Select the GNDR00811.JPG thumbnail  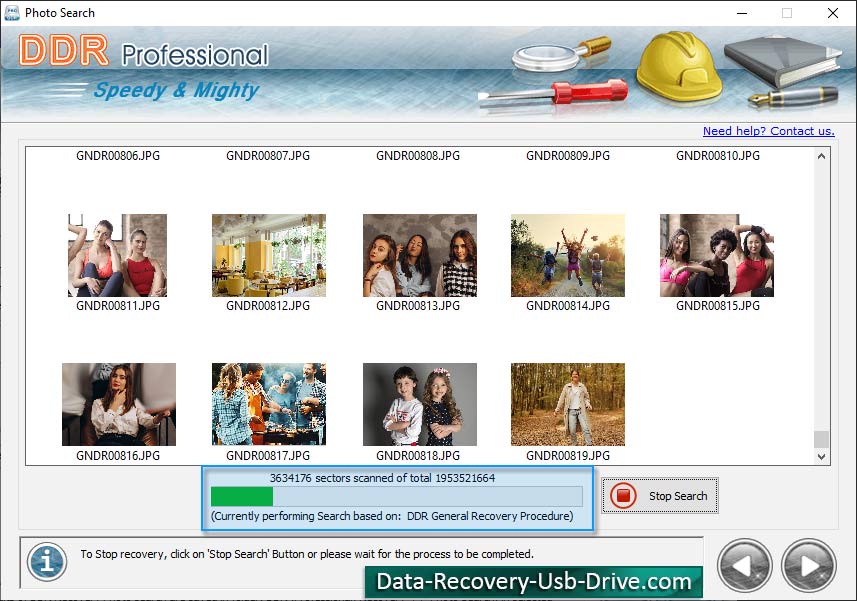point(118,255)
